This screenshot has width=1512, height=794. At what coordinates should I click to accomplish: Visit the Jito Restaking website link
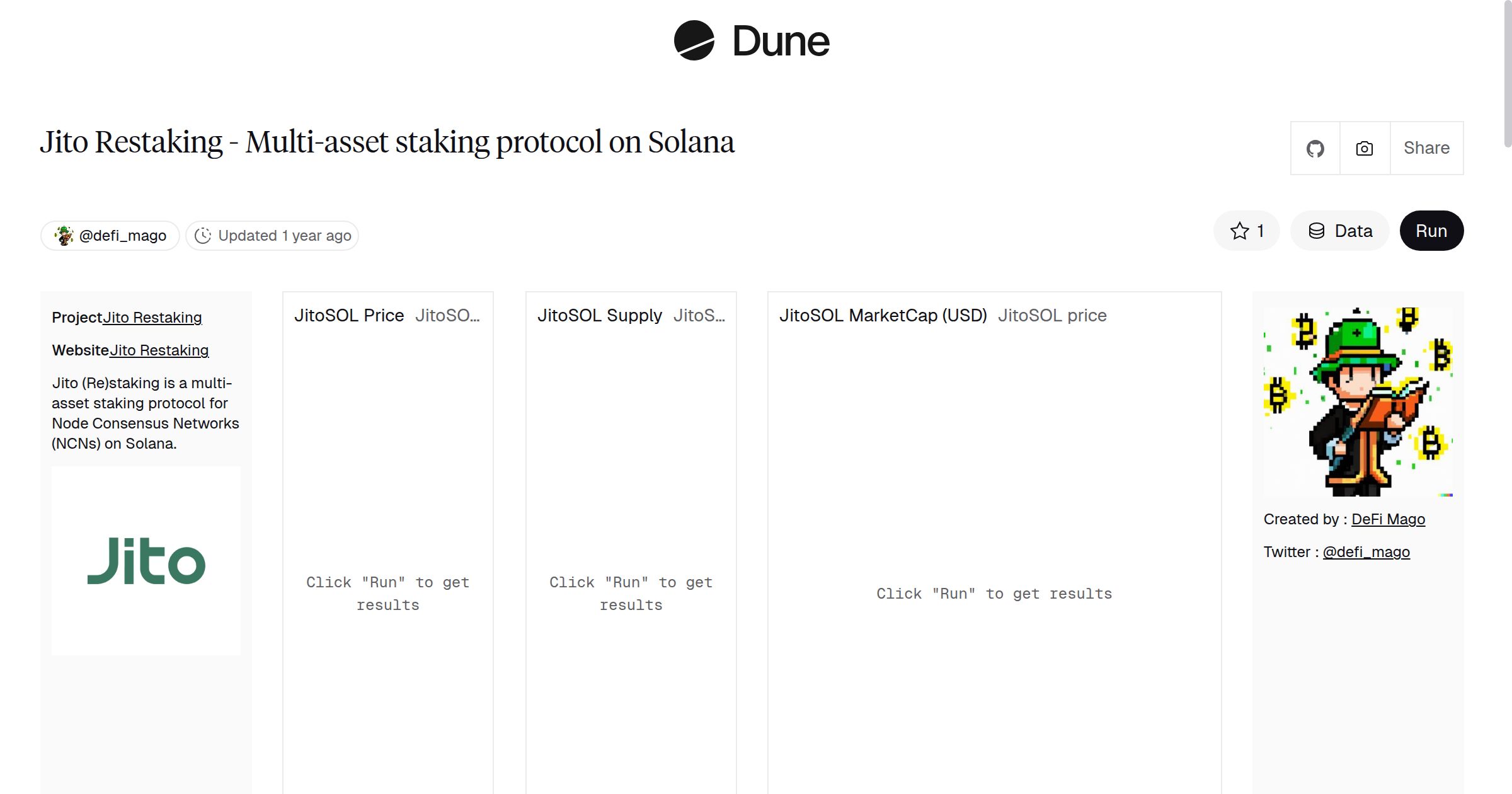point(158,350)
